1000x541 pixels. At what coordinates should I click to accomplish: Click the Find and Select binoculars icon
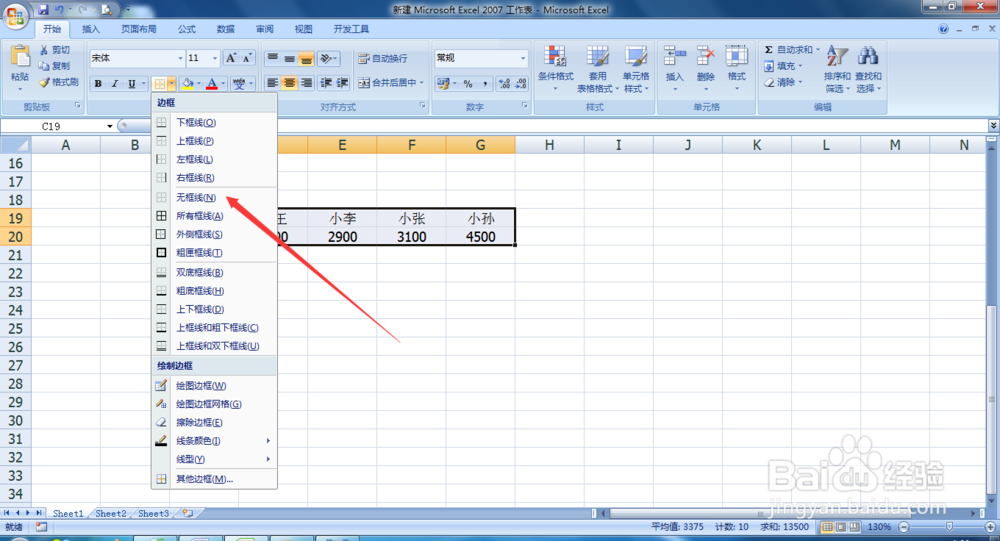coord(868,56)
